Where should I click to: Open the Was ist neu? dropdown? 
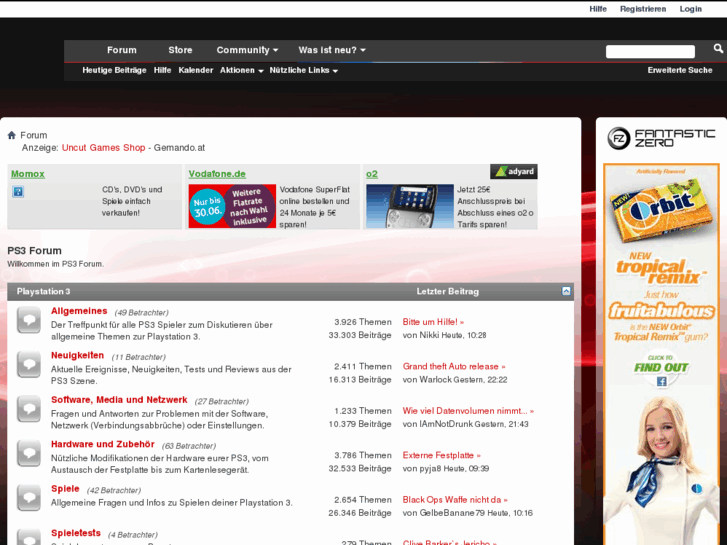pos(332,50)
